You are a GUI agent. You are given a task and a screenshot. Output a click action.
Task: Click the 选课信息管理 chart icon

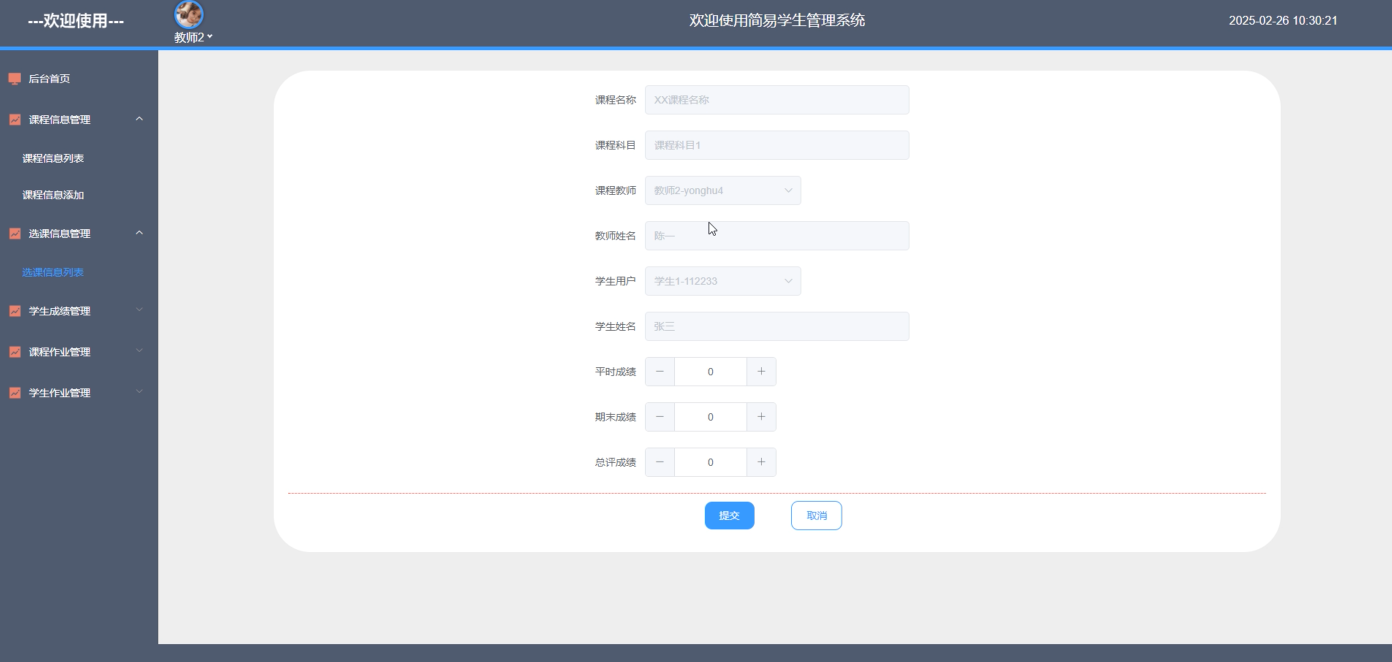(x=15, y=234)
